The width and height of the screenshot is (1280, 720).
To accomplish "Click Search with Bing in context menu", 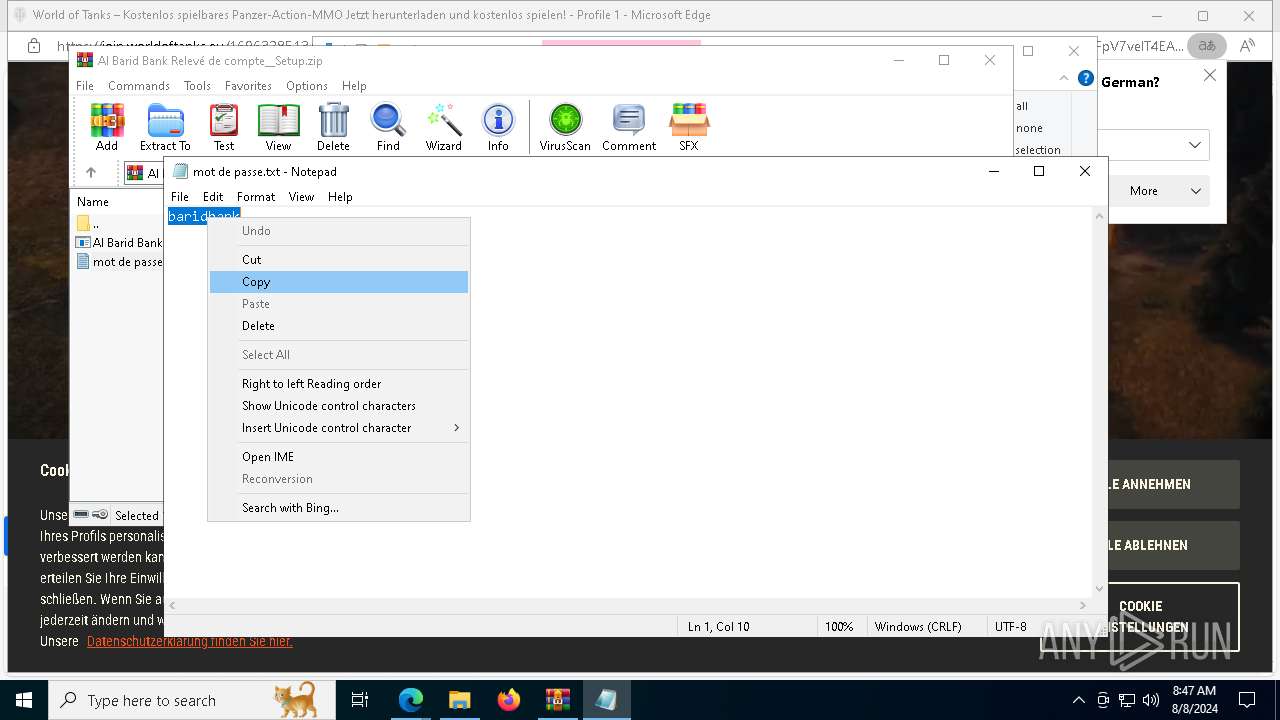I will point(339,508).
